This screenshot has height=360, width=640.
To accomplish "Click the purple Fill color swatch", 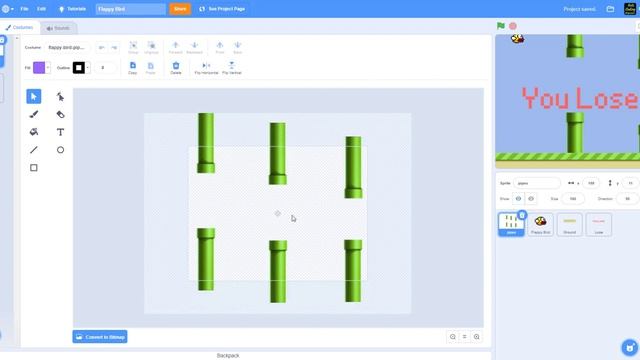I will [39, 68].
